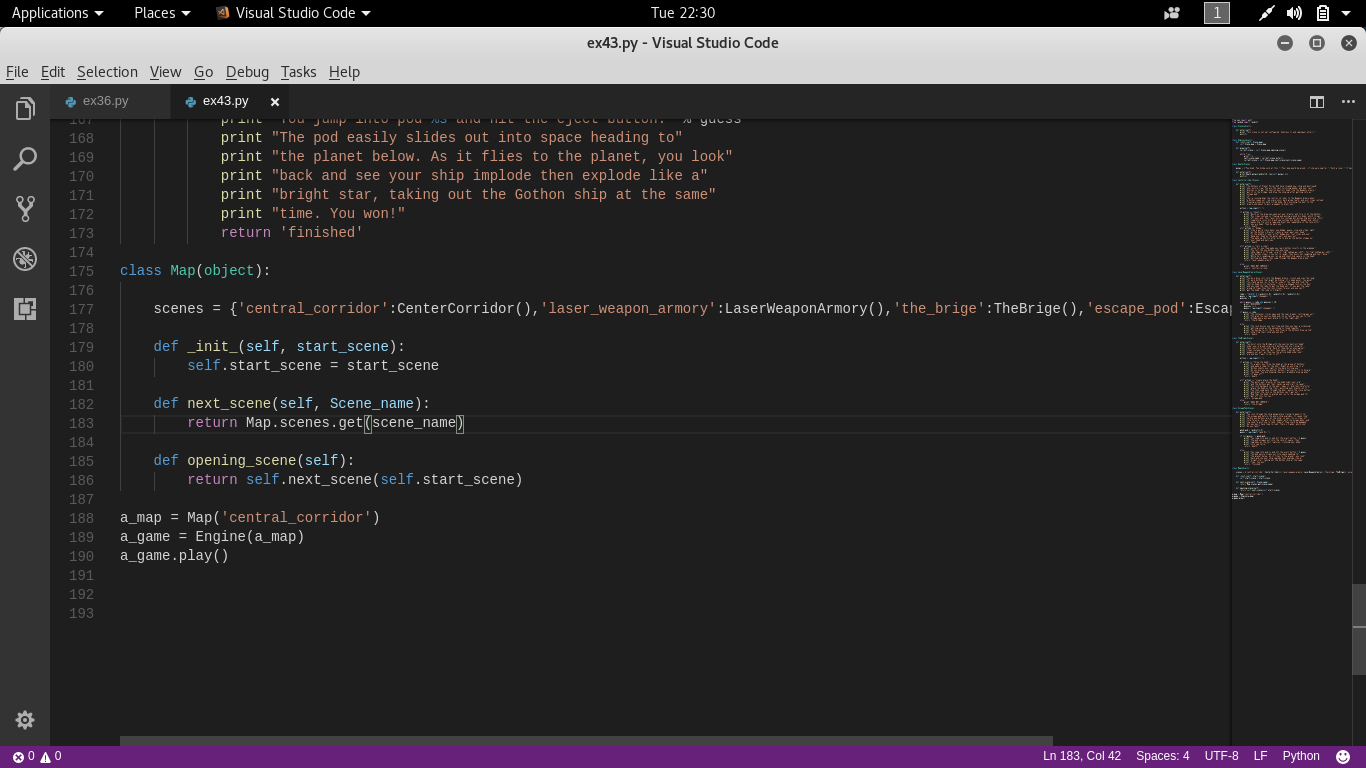The image size is (1366, 768).
Task: Expand the Places dropdown menu
Action: 162,13
